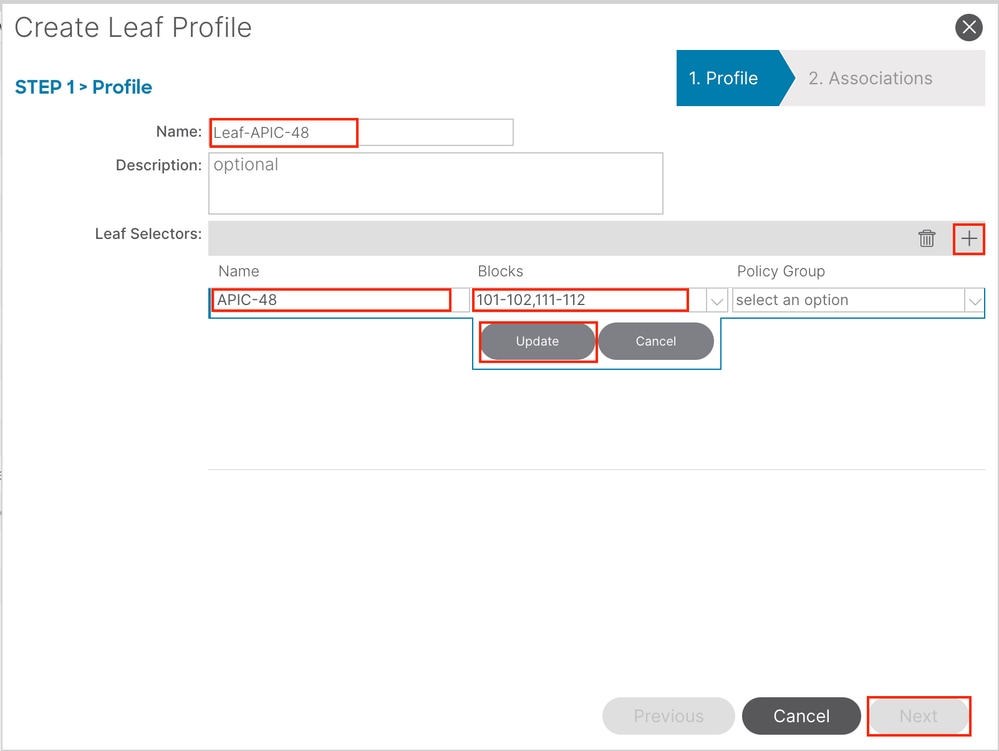
Task: Cancel the leaf selector row edit
Action: (x=656, y=341)
